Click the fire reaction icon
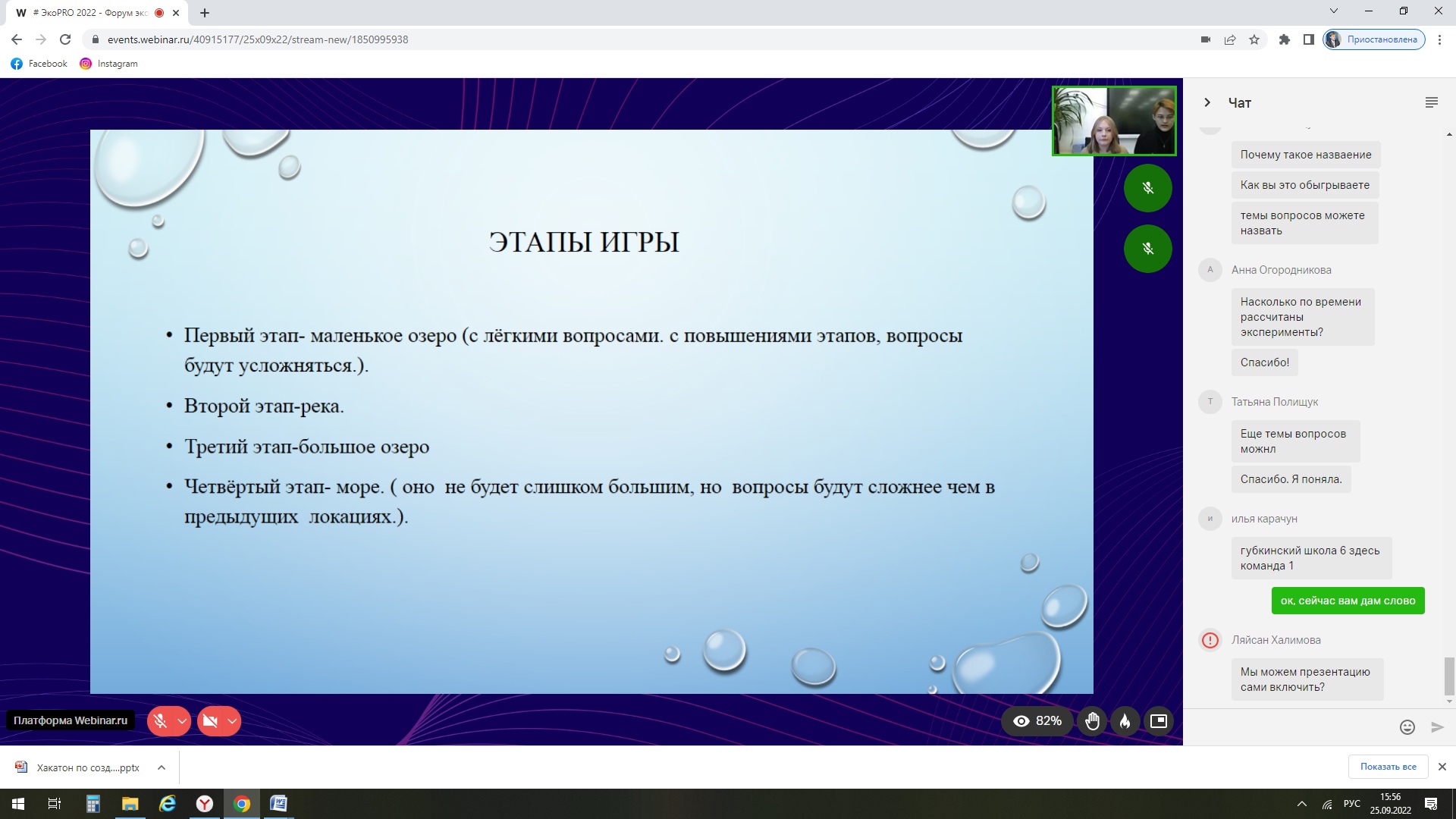The image size is (1456, 819). (1125, 721)
